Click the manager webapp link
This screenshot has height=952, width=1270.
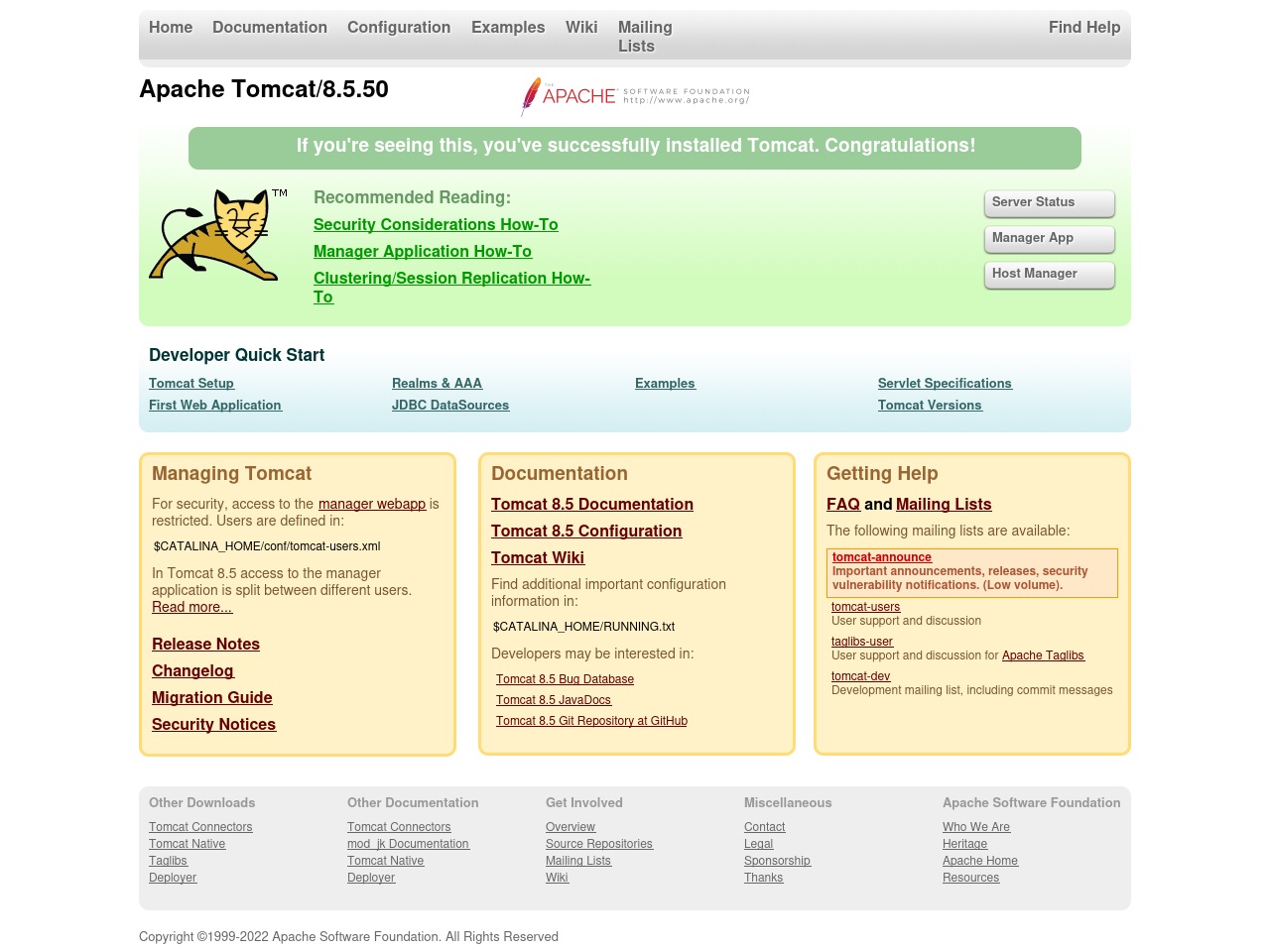(372, 504)
